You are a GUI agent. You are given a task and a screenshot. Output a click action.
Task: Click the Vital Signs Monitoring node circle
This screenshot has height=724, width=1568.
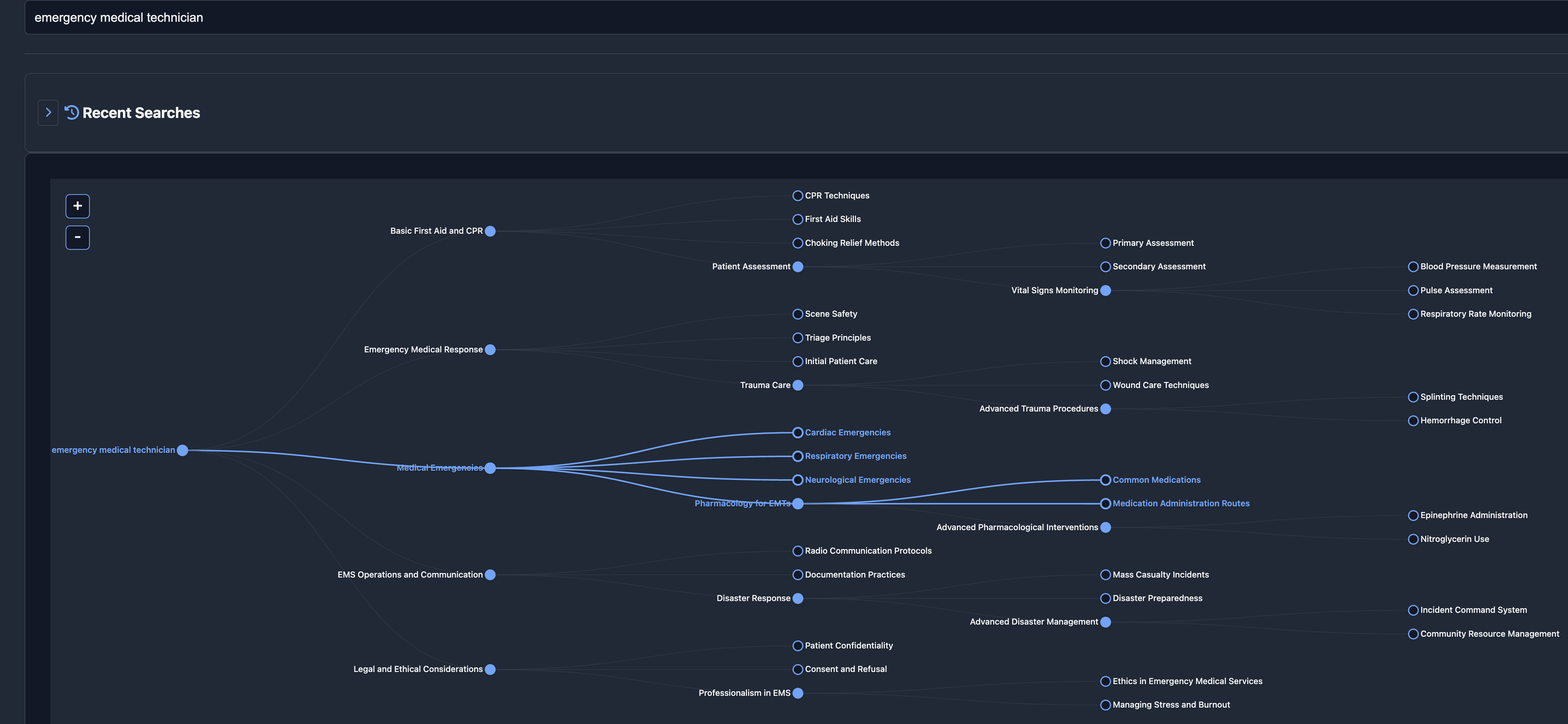(x=1105, y=290)
